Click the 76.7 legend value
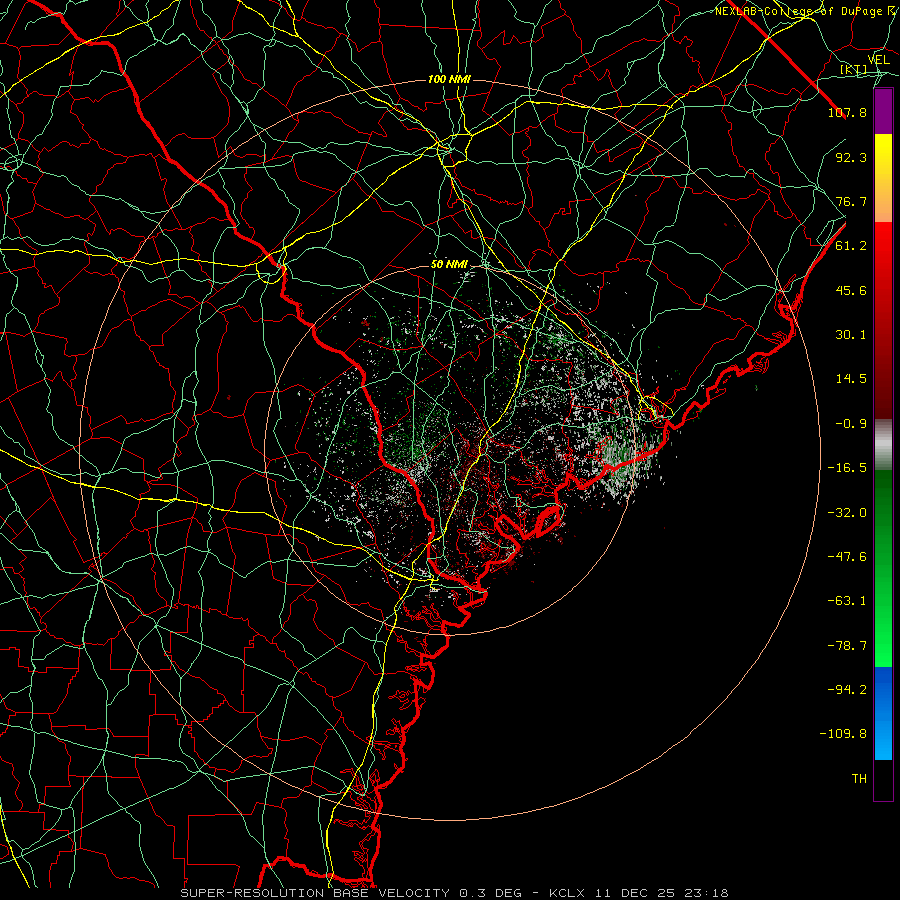This screenshot has width=900, height=900. (851, 201)
